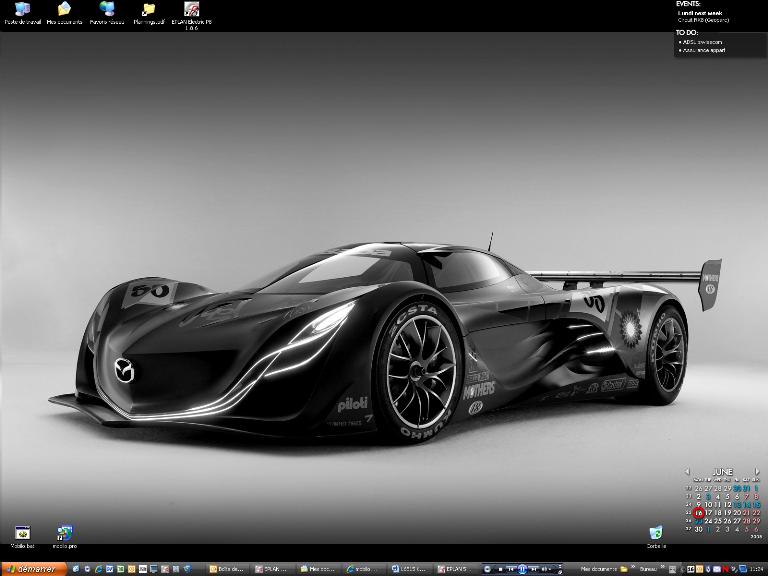Stop playback in taskbar media player

pos(501,569)
